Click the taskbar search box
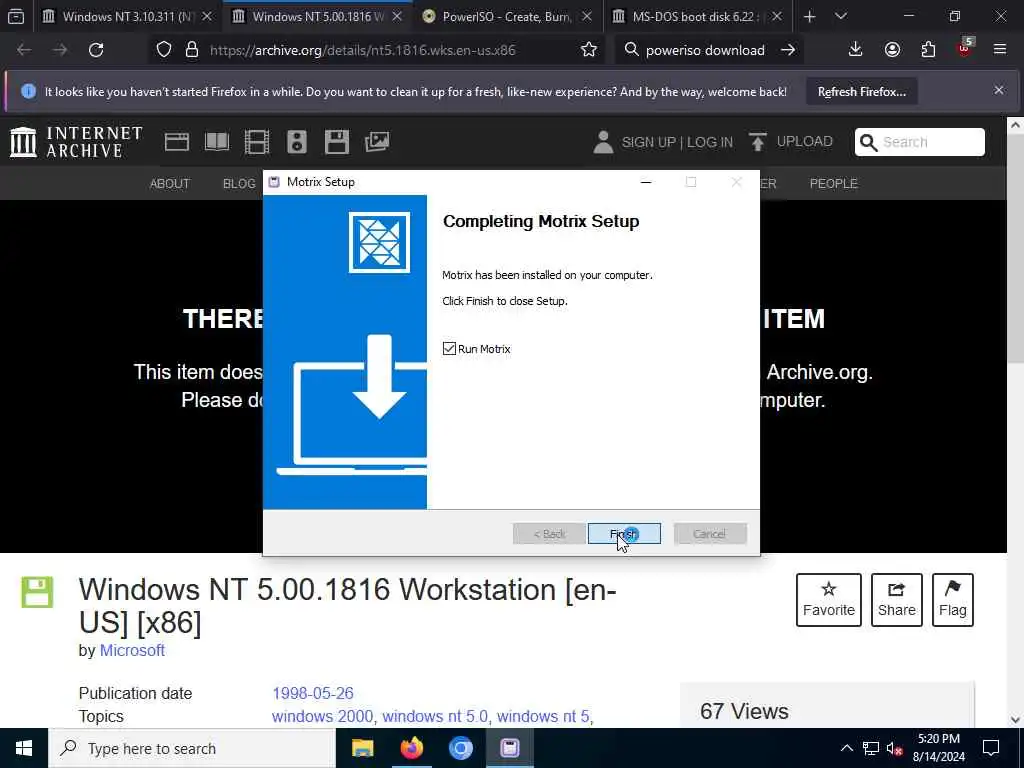This screenshot has height=768, width=1024. pos(192,748)
